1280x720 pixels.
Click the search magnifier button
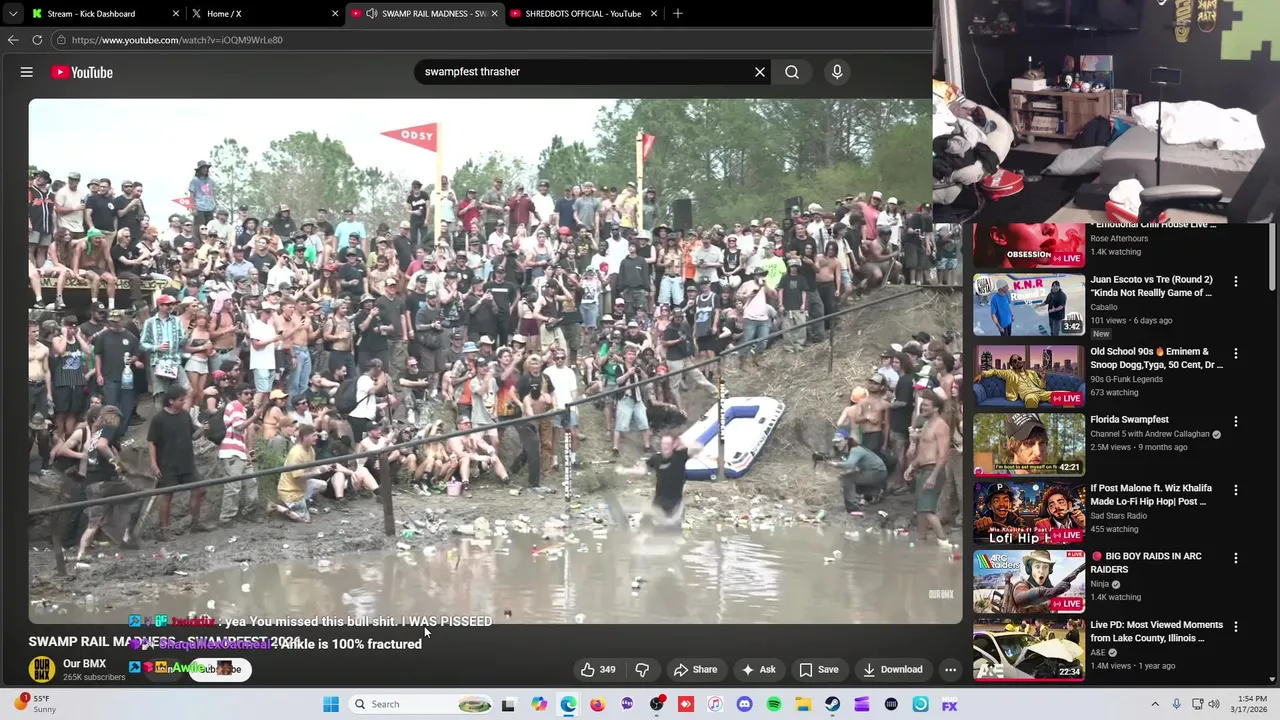[x=792, y=72]
